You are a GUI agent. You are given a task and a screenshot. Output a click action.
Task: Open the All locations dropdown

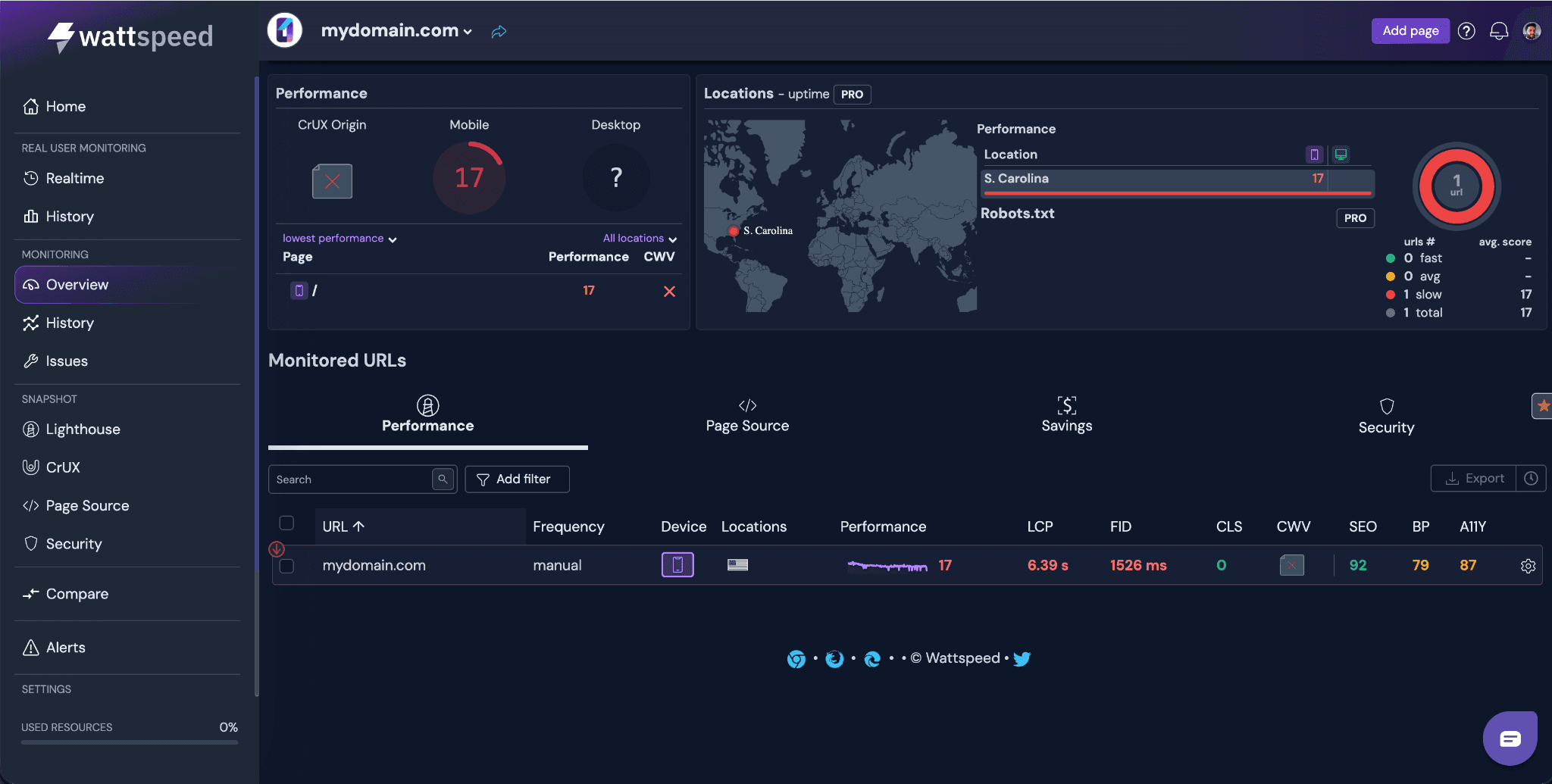tap(640, 239)
